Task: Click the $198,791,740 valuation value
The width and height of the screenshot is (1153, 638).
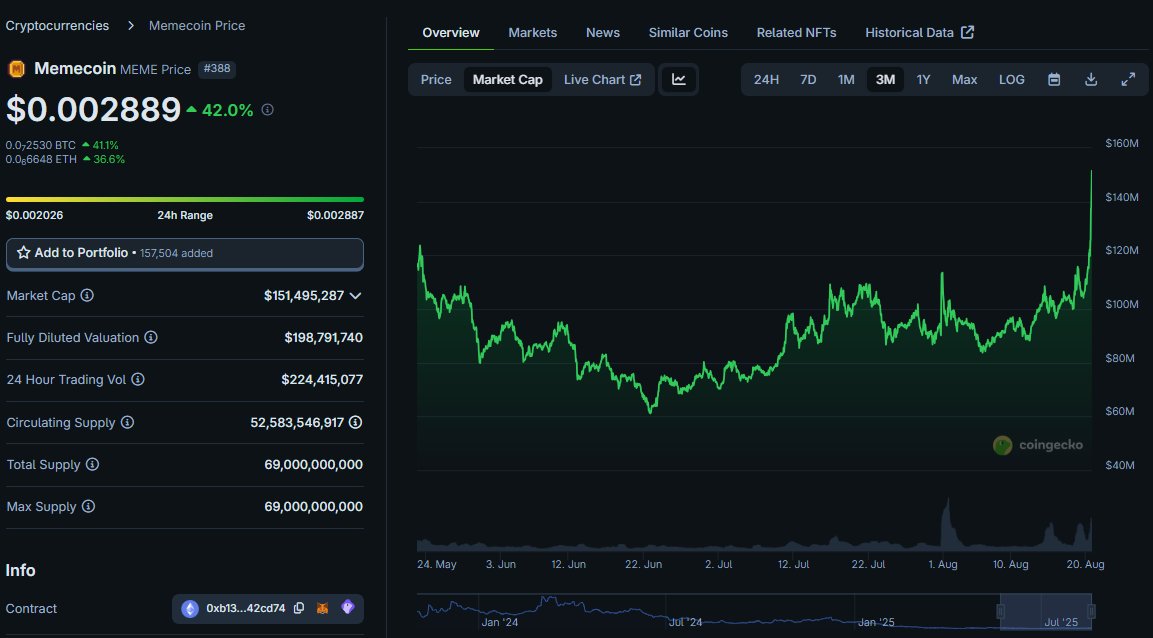Action: 324,337
